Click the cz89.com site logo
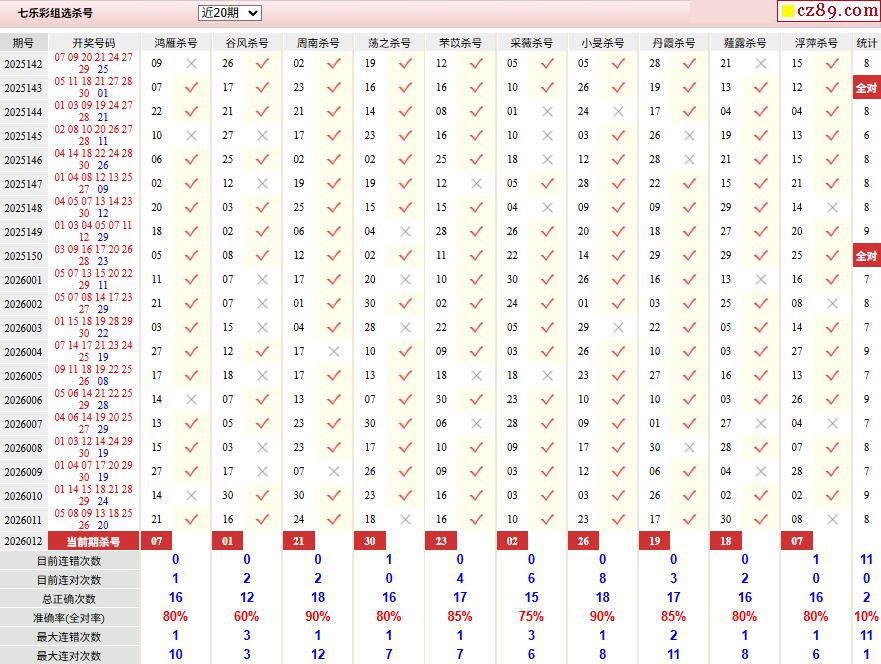The image size is (881, 664). pyautogui.click(x=828, y=11)
